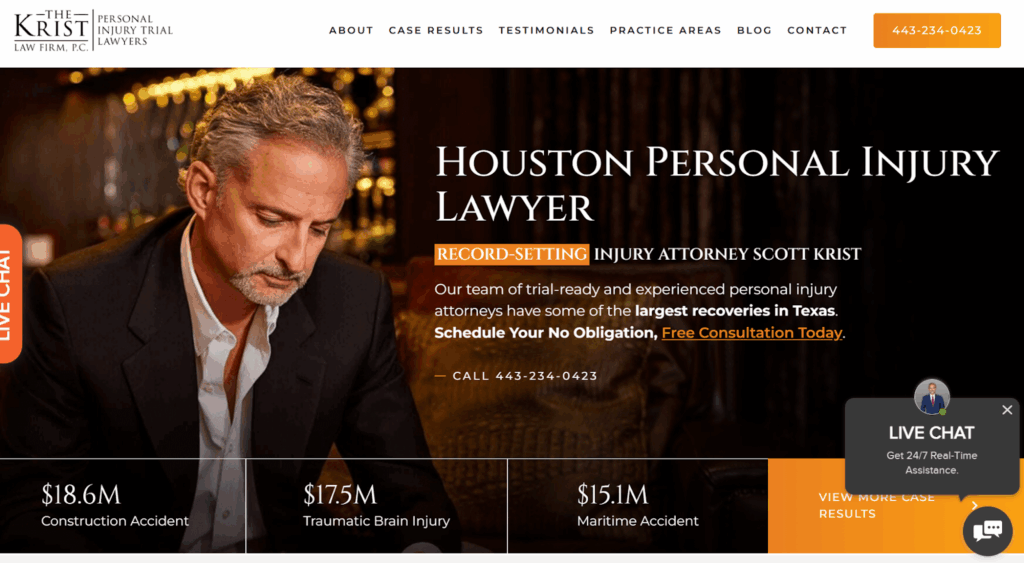Select Practice Areas in the navigation

pyautogui.click(x=665, y=31)
